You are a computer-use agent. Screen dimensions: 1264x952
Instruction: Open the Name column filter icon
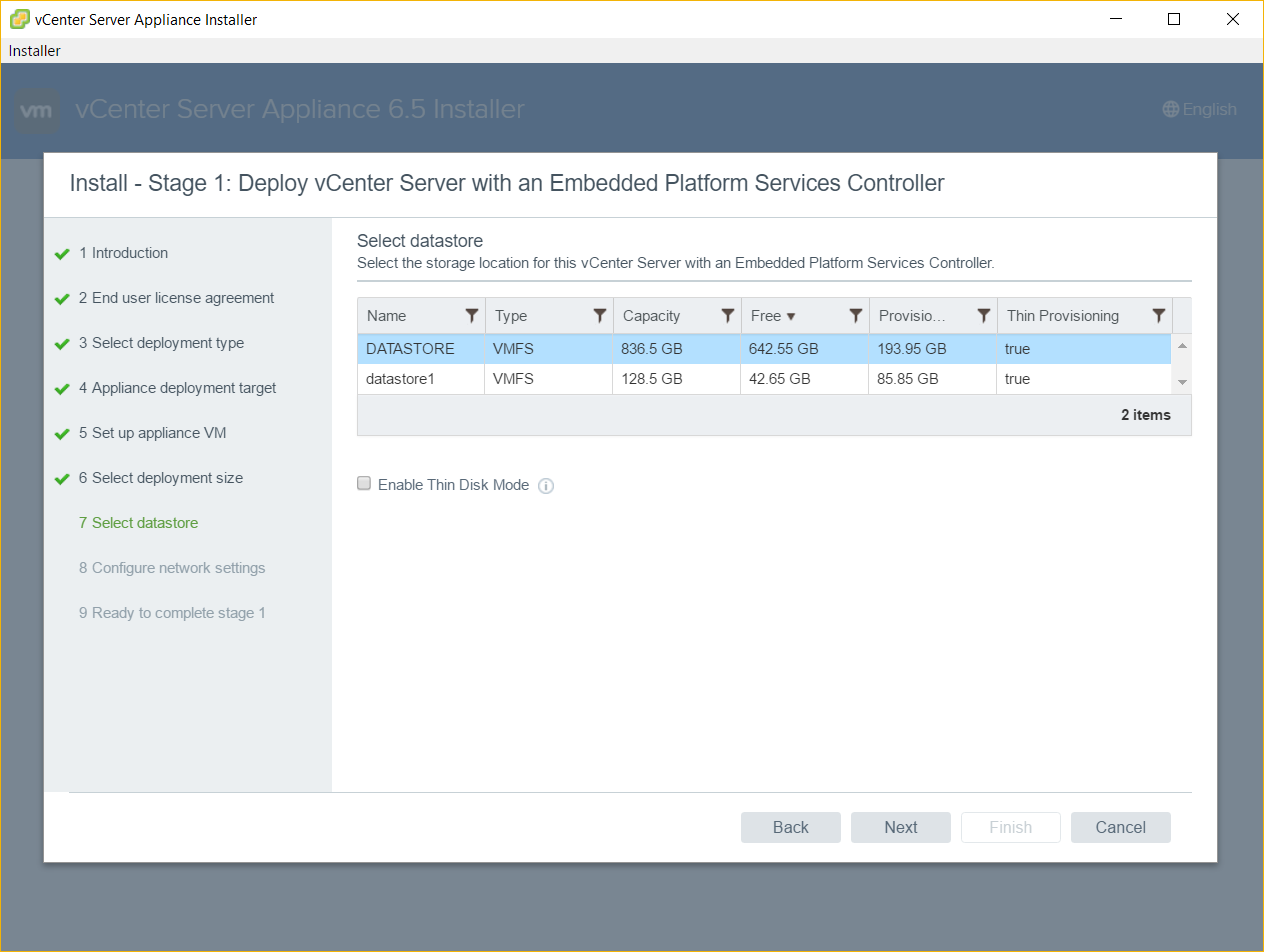point(472,316)
